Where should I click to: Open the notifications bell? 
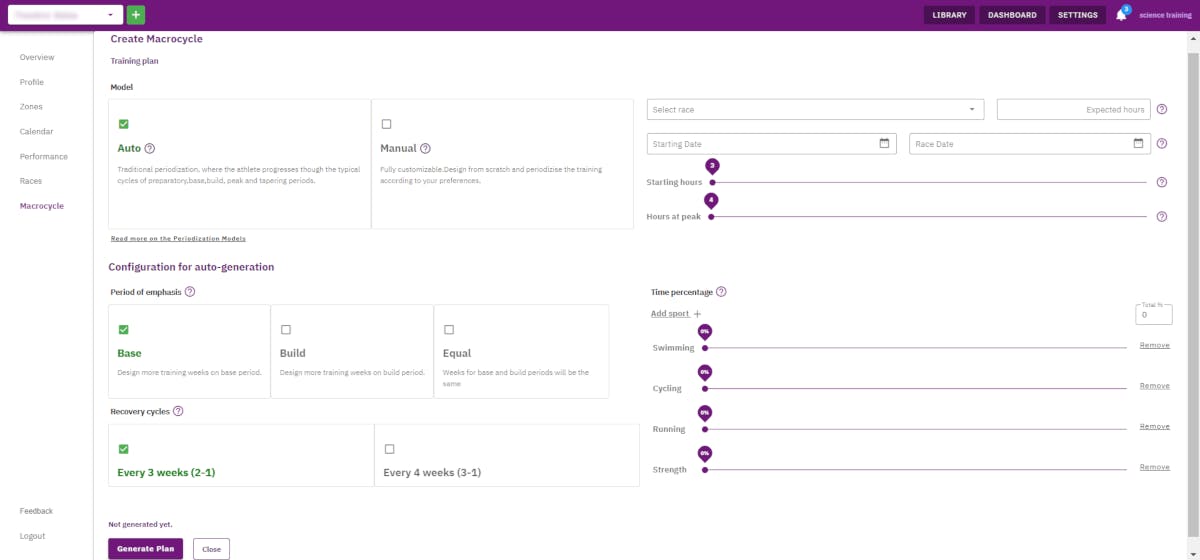tap(1121, 15)
